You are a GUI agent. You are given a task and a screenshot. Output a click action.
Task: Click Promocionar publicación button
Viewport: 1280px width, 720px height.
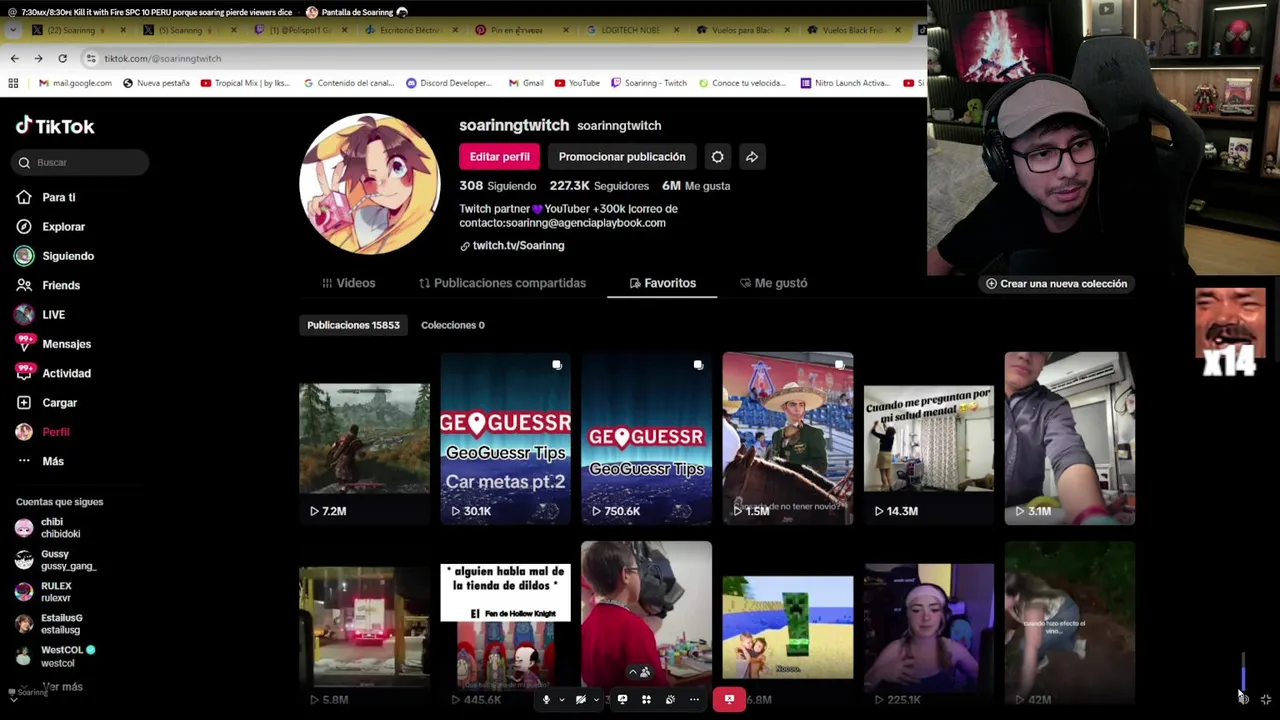click(x=622, y=157)
